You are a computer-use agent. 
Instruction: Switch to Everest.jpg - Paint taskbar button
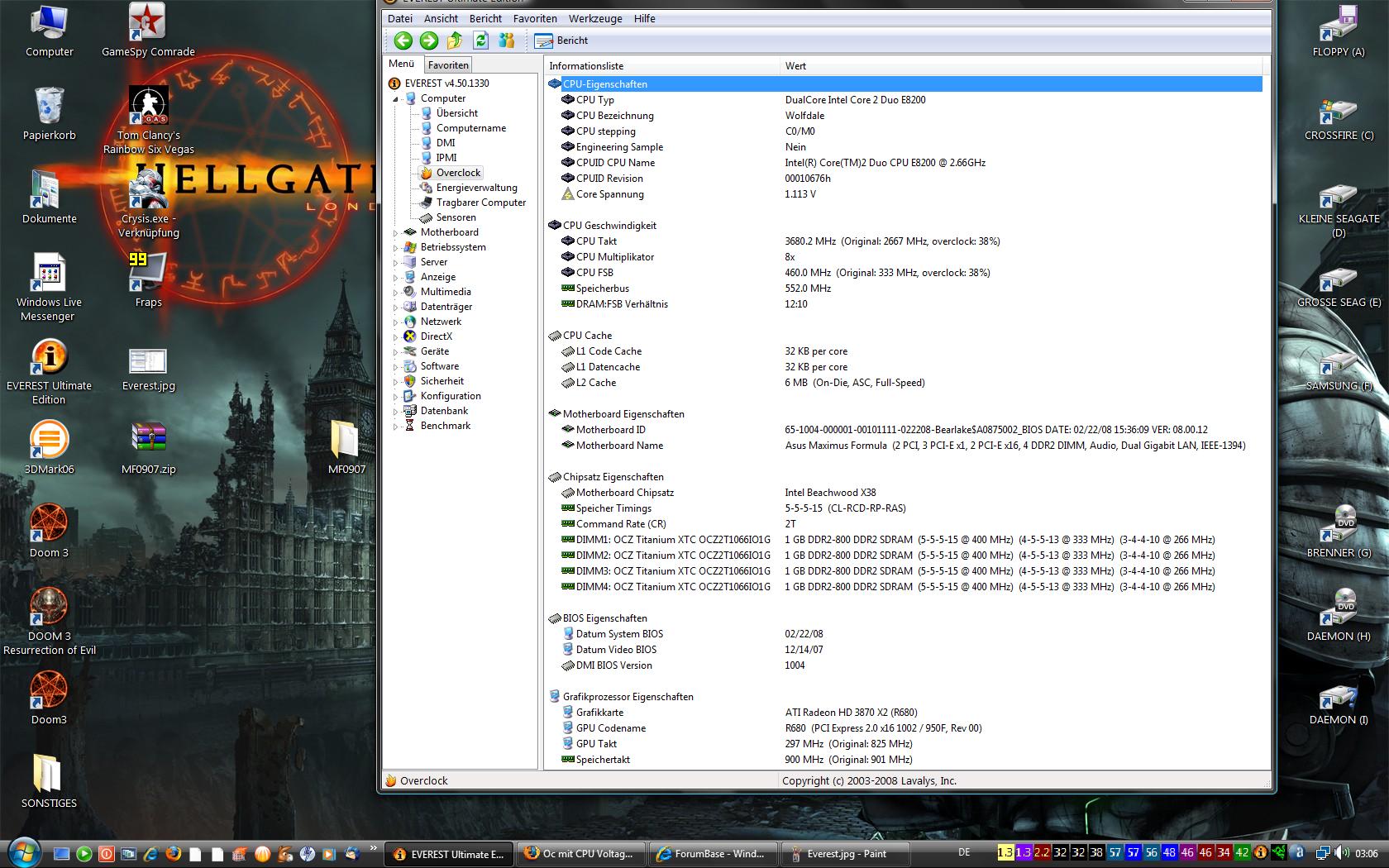(846, 854)
